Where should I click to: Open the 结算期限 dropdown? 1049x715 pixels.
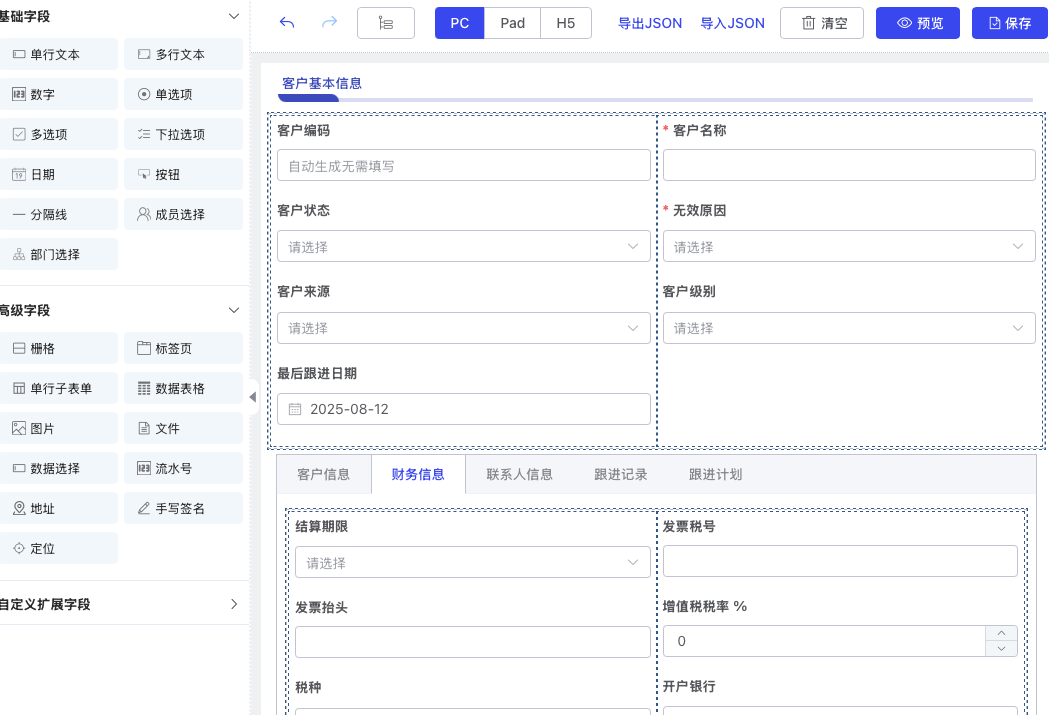(473, 563)
